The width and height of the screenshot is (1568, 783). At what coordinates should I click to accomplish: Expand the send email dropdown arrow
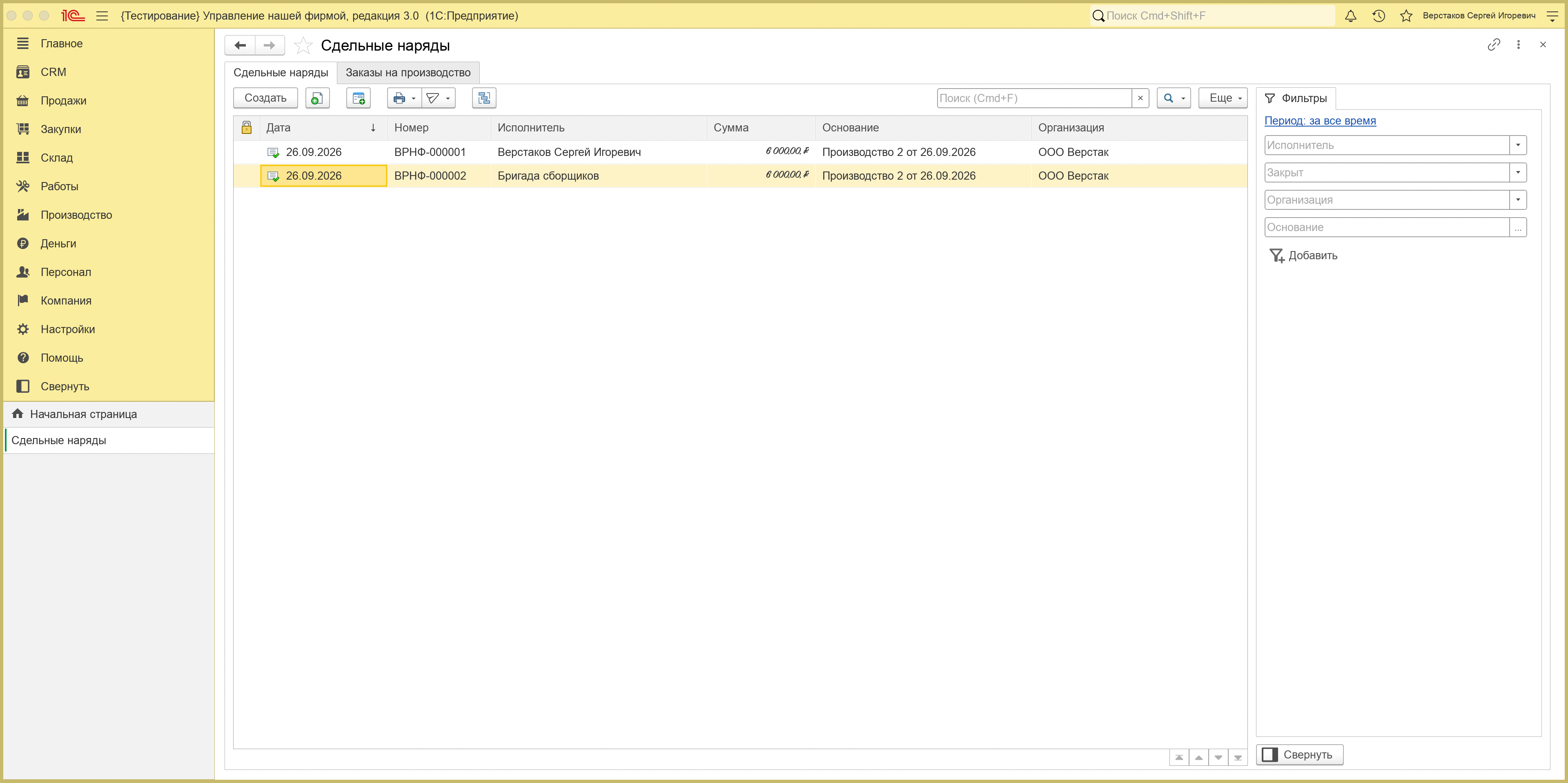coord(448,98)
